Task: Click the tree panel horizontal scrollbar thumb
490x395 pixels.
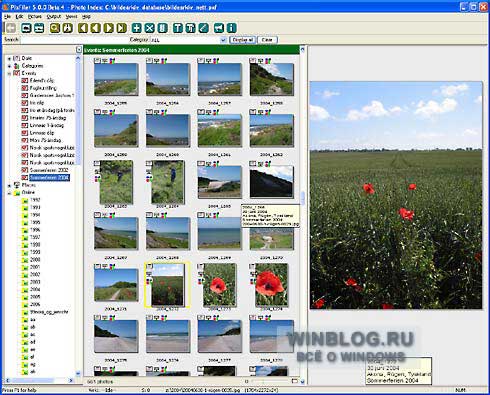Action: (x=32, y=380)
